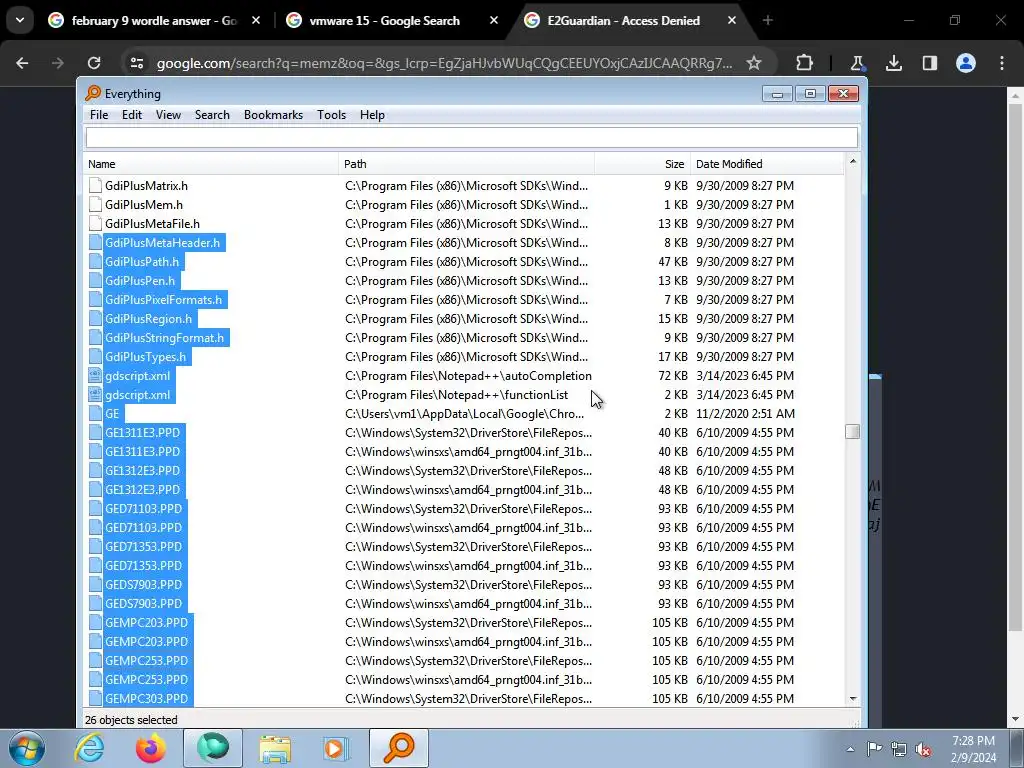Go forward in Chrome

click(x=58, y=63)
